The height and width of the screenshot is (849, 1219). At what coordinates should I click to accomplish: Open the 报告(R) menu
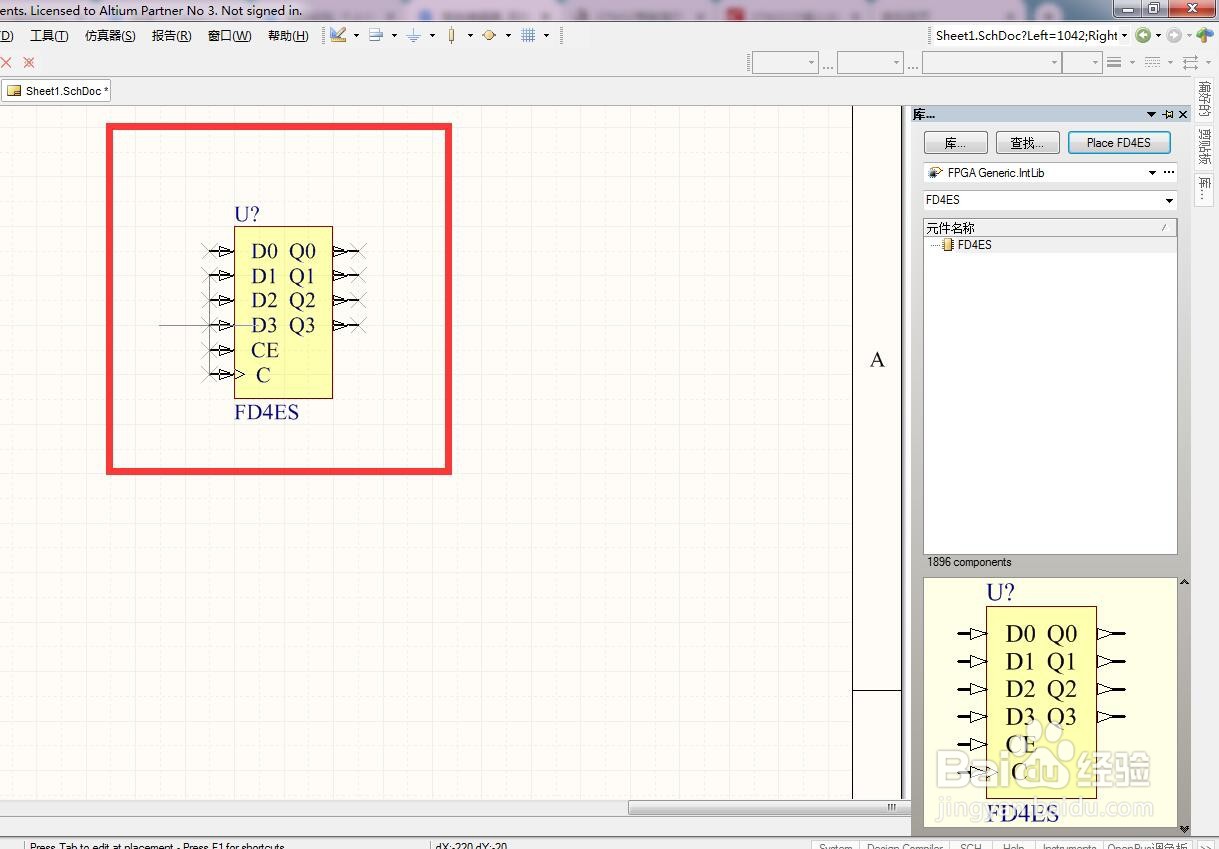pos(171,35)
